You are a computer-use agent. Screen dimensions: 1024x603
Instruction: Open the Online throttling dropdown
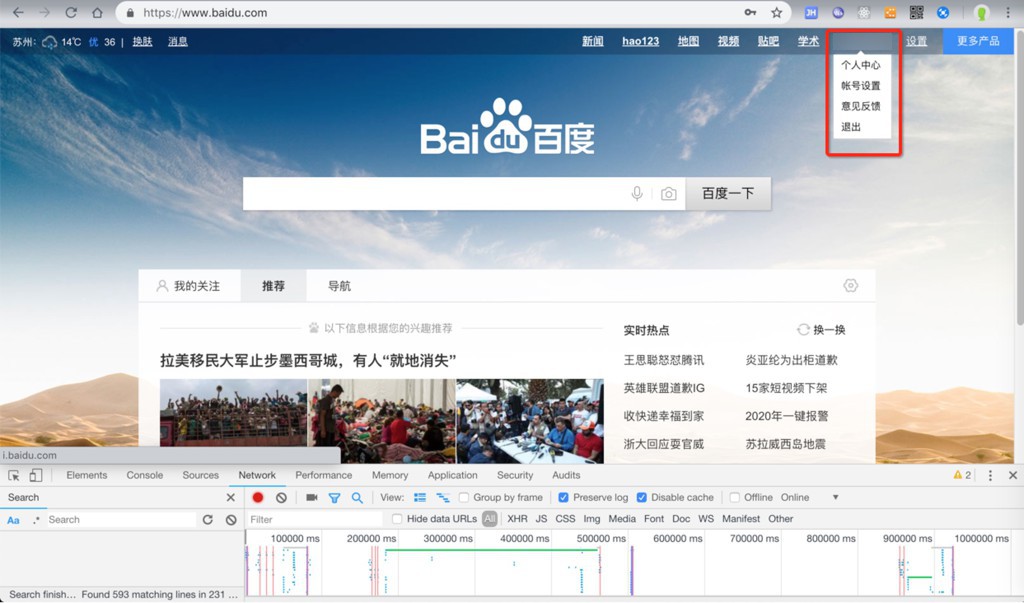click(x=809, y=497)
